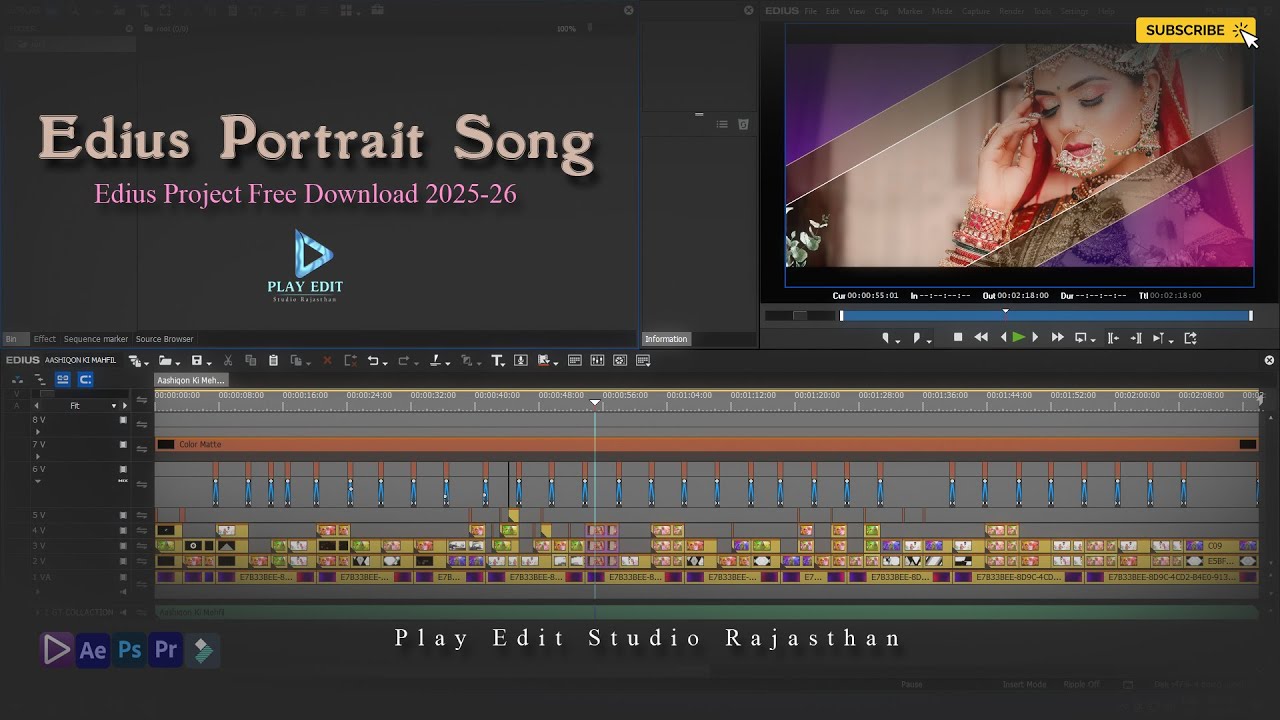Switch to the Source Browser tab
The image size is (1280, 720).
(x=164, y=339)
